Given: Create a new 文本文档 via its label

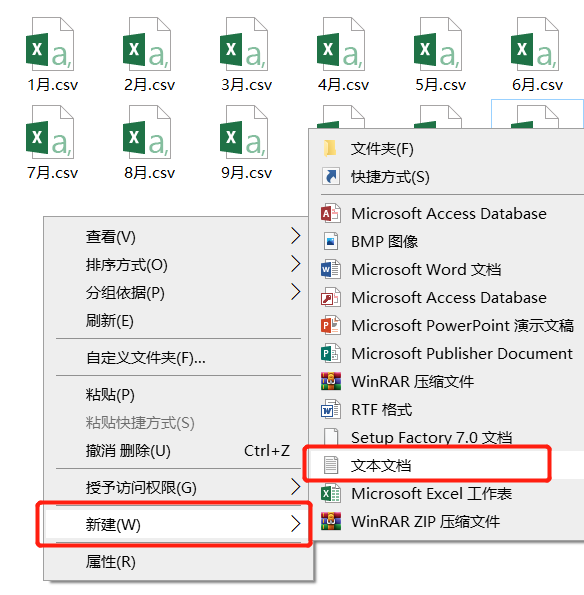Looking at the screenshot, I should (x=381, y=465).
